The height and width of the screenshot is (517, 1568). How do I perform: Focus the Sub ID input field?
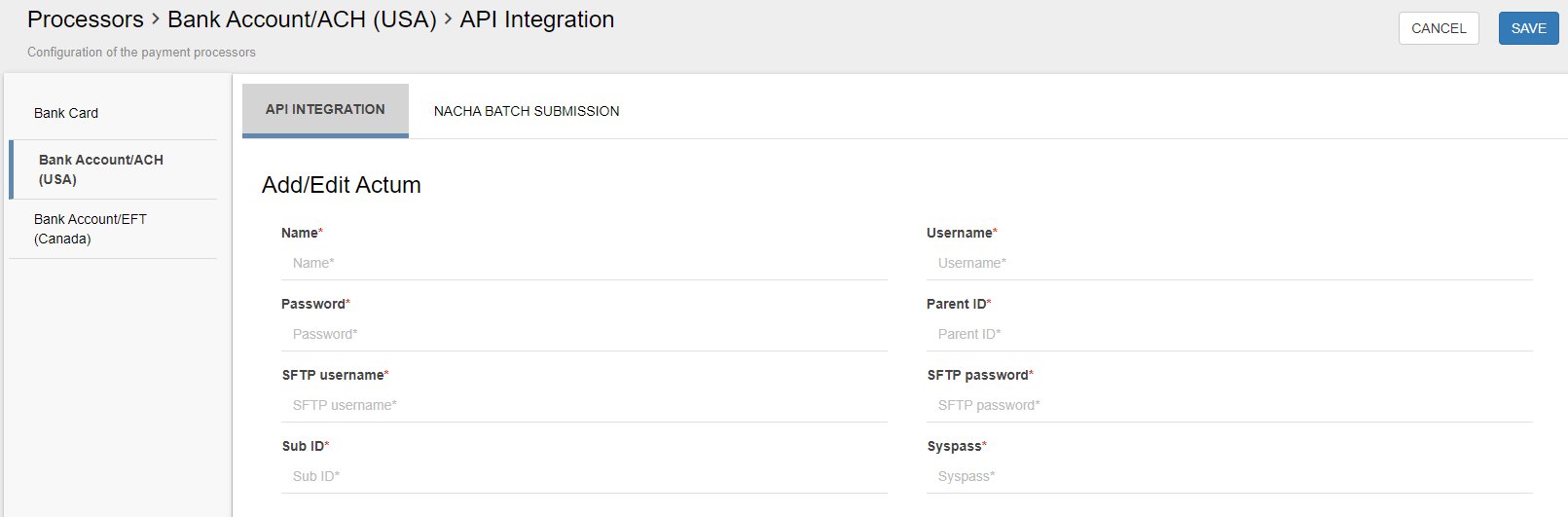click(x=584, y=476)
